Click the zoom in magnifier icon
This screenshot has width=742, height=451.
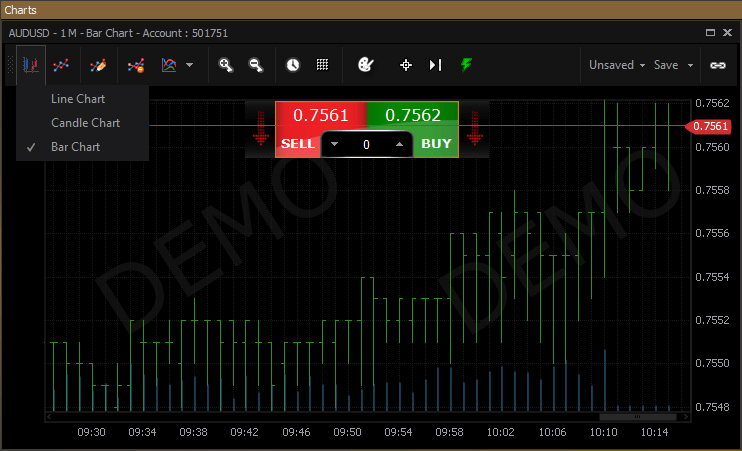(x=226, y=65)
